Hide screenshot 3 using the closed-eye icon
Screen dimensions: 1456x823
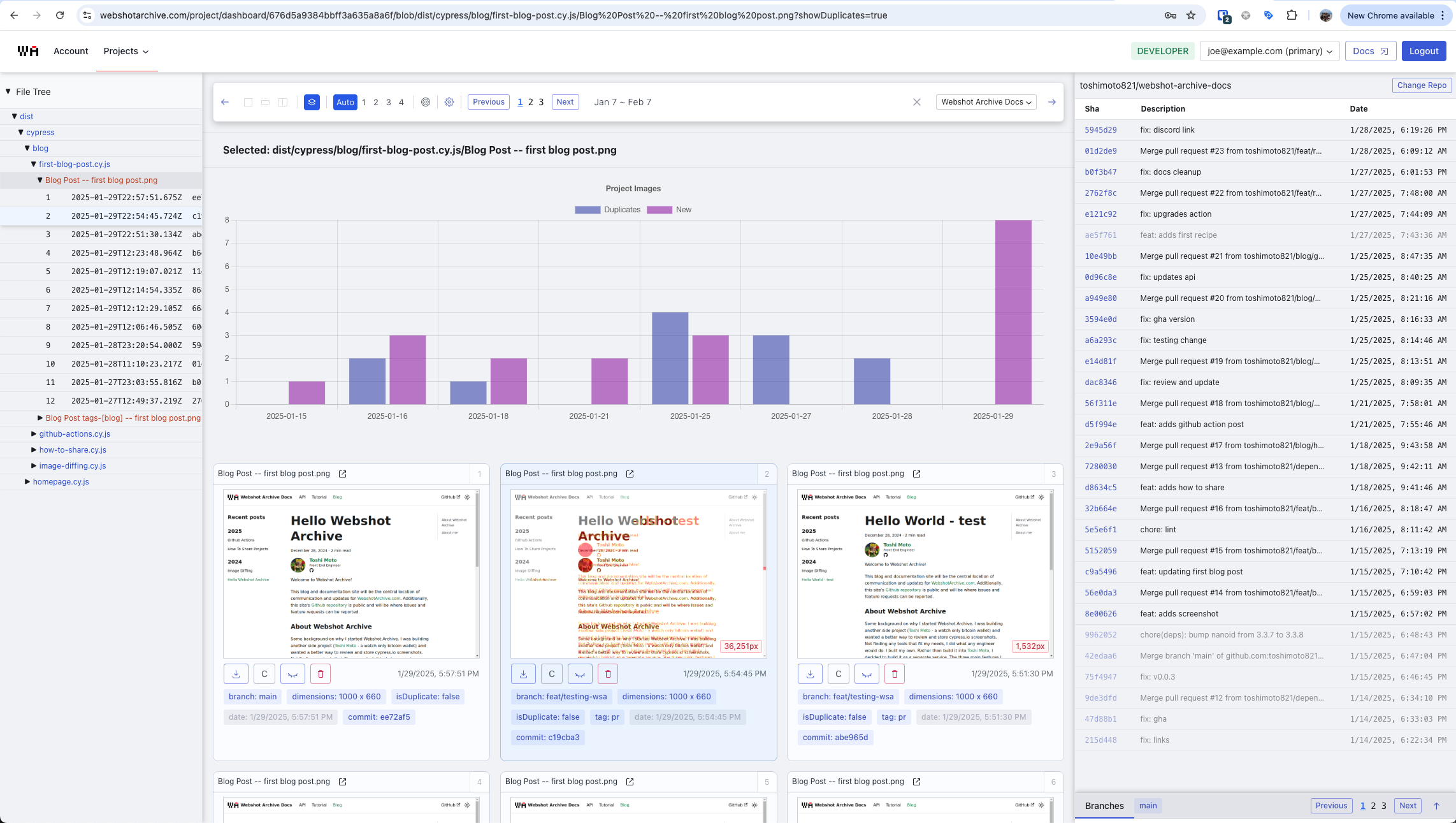click(867, 674)
